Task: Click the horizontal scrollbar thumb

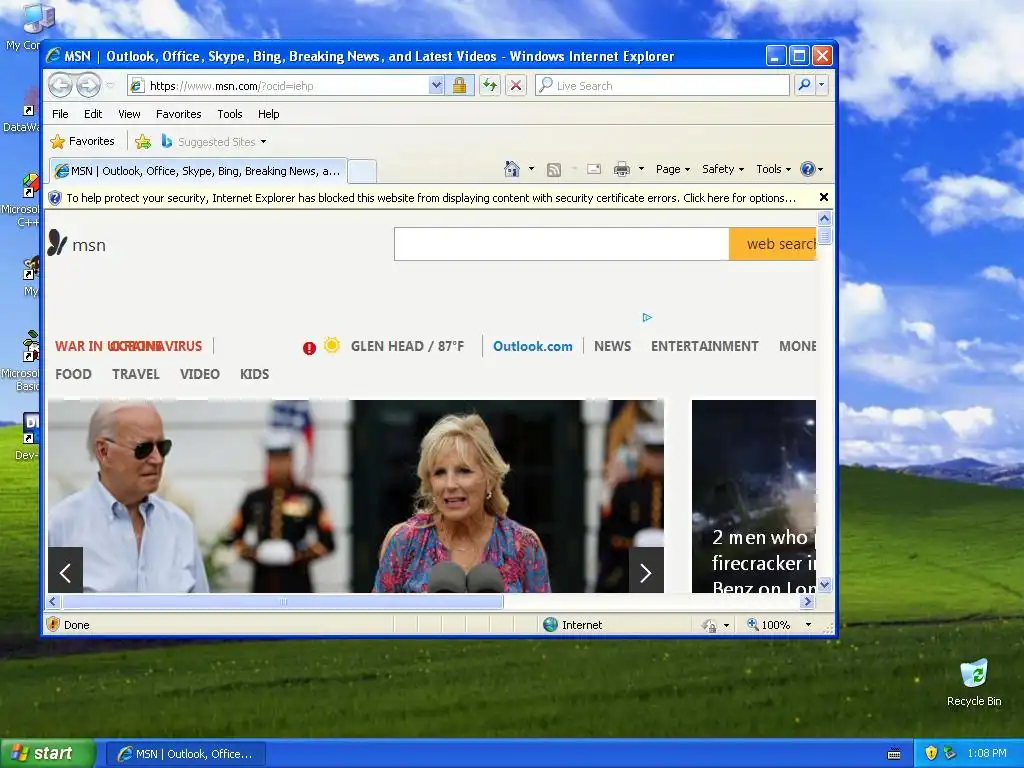Action: coord(283,601)
